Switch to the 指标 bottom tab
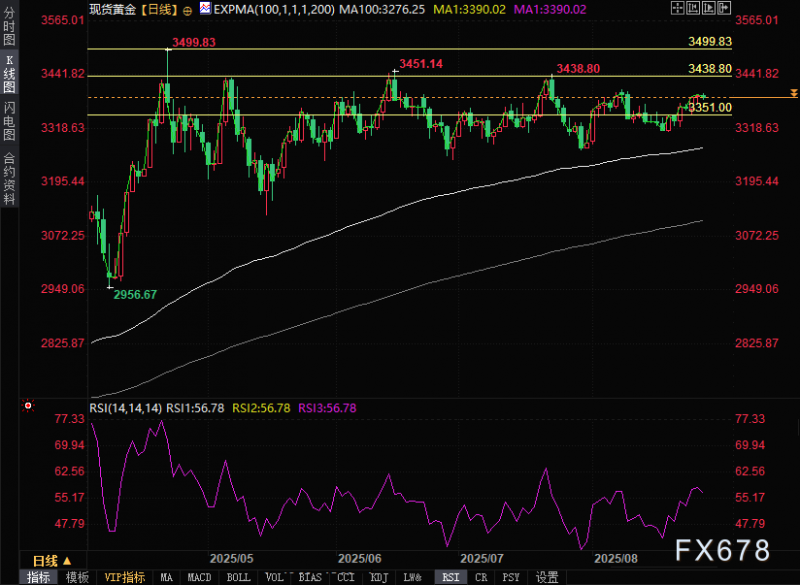 (x=38, y=577)
